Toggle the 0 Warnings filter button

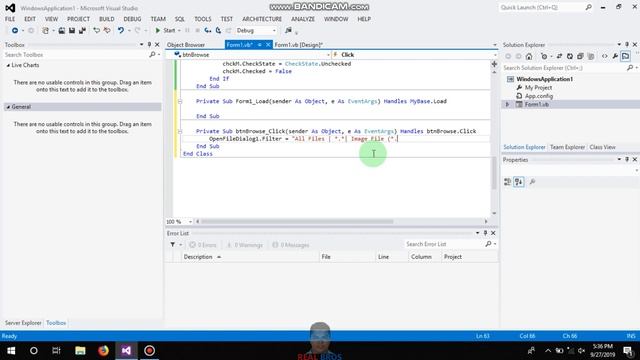click(244, 245)
